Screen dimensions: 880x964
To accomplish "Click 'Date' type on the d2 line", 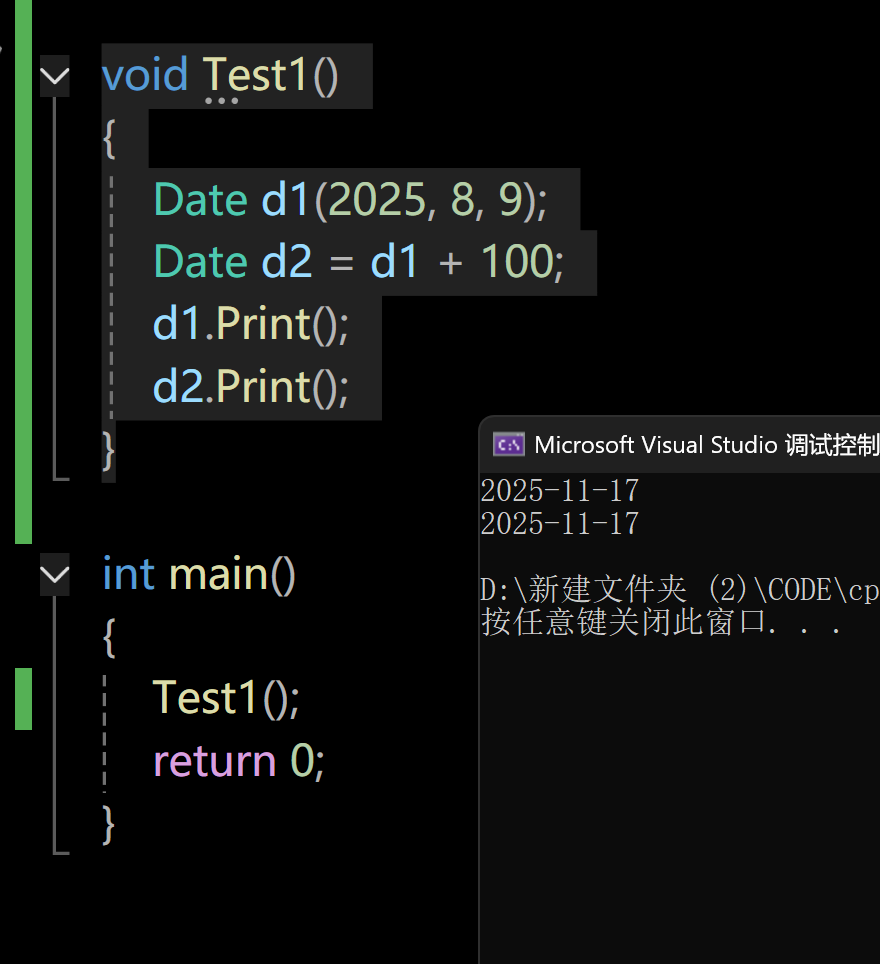I will click(x=200, y=262).
